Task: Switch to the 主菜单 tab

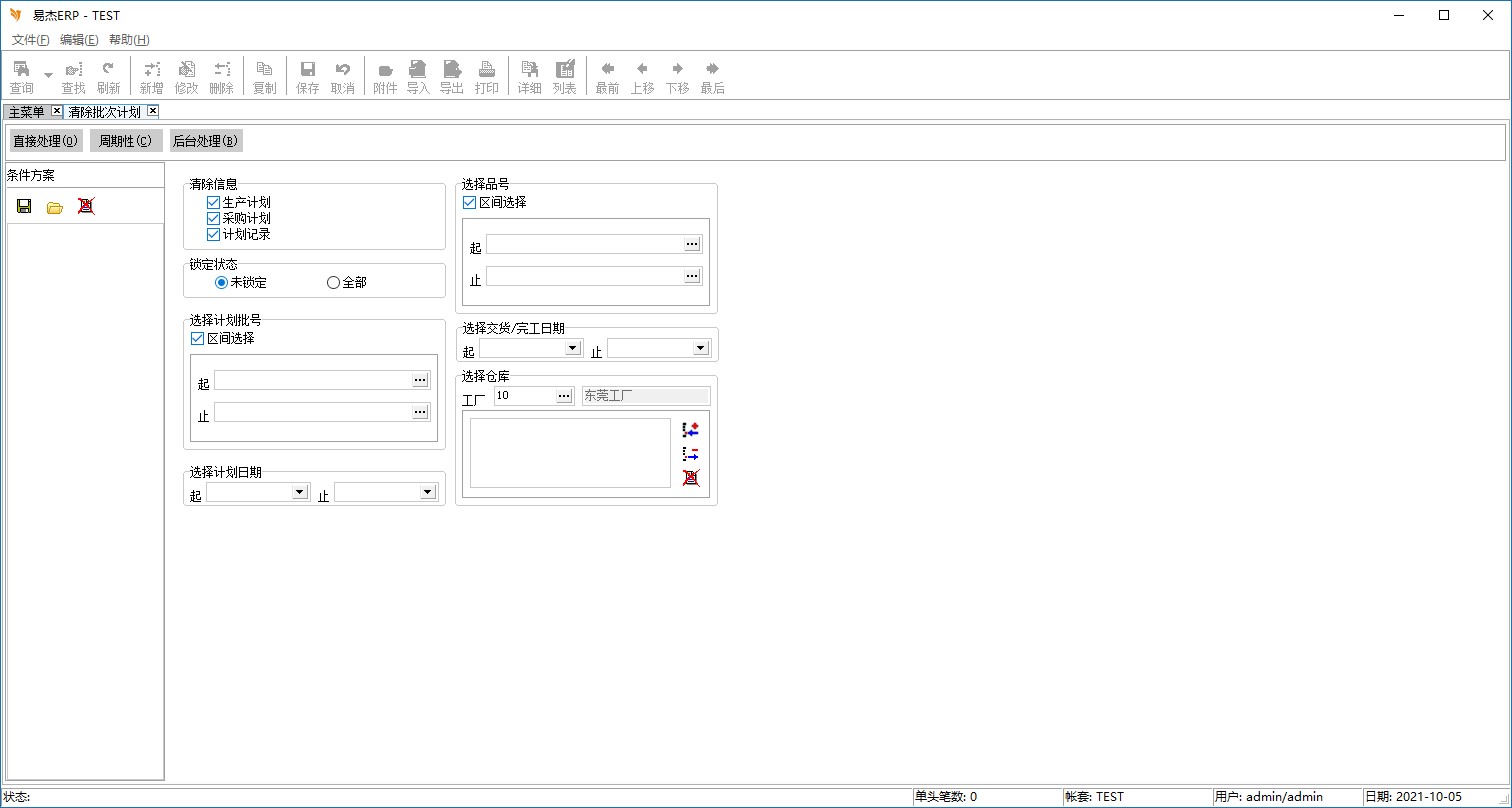Action: coord(26,112)
